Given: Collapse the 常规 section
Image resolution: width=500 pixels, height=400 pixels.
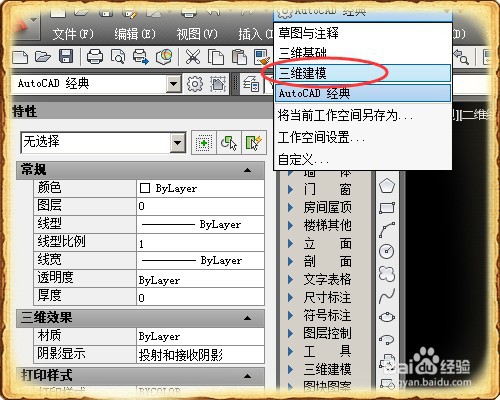Looking at the screenshot, I should [x=247, y=170].
